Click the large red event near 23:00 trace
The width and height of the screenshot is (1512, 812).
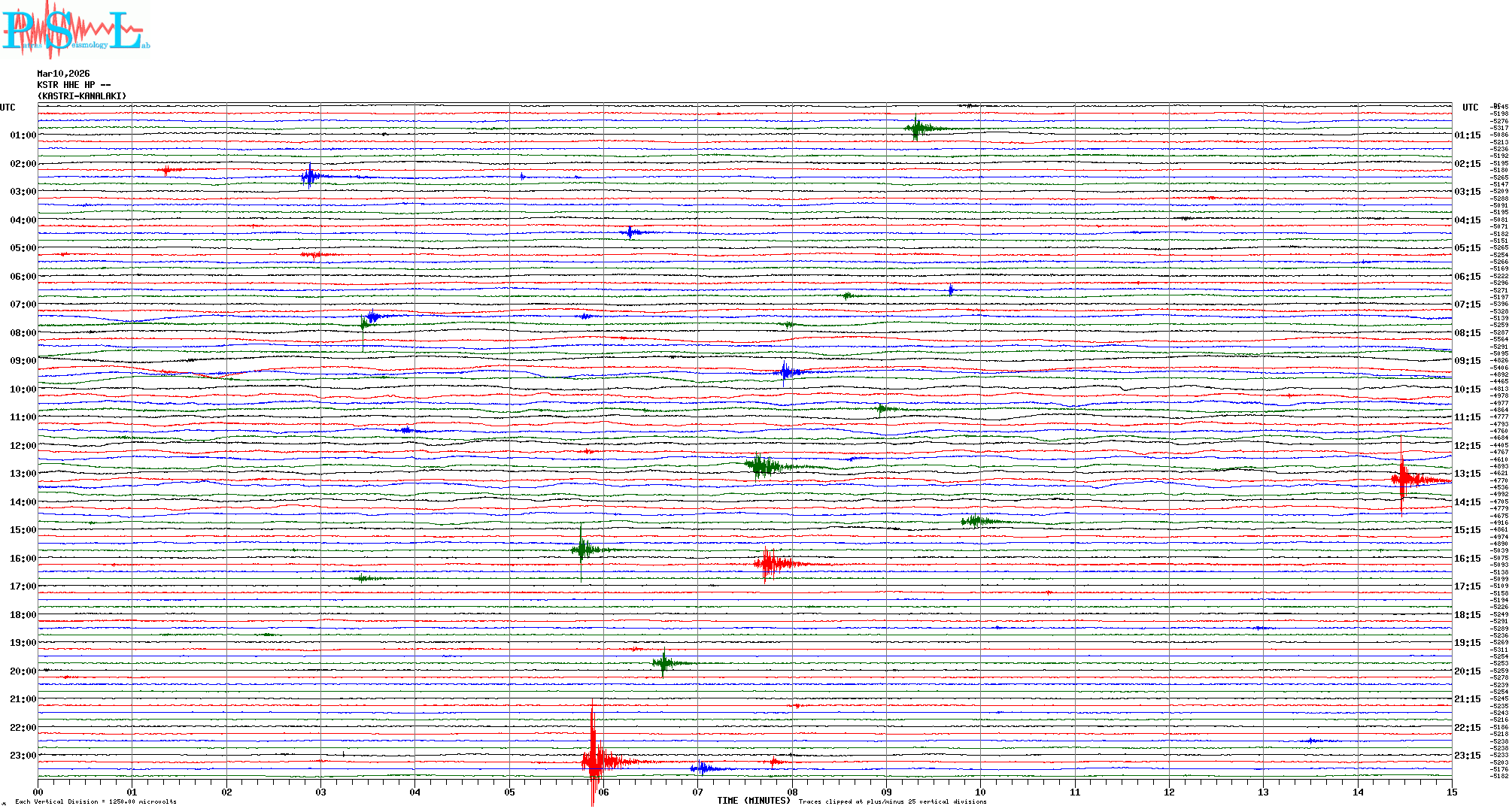coord(594,761)
